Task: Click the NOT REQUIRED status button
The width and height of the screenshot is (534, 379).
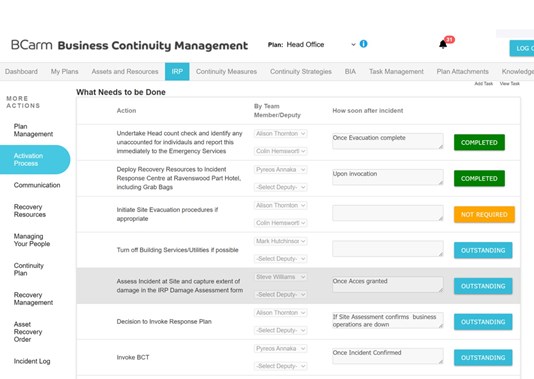Action: click(484, 215)
